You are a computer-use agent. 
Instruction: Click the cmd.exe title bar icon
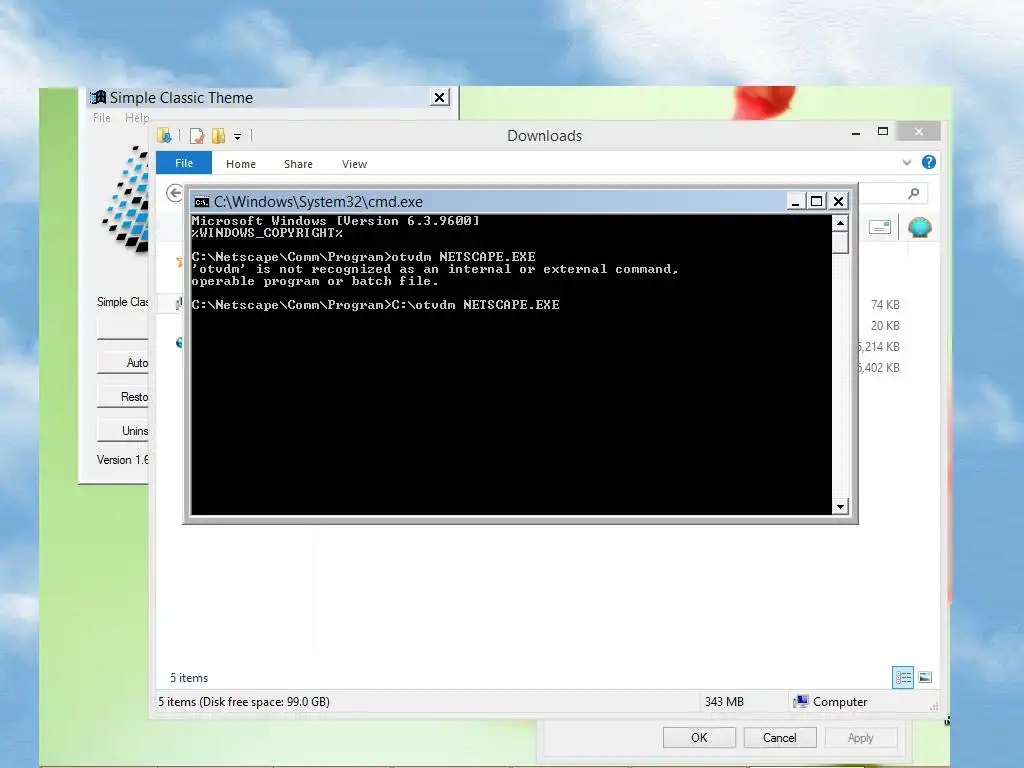coord(202,202)
